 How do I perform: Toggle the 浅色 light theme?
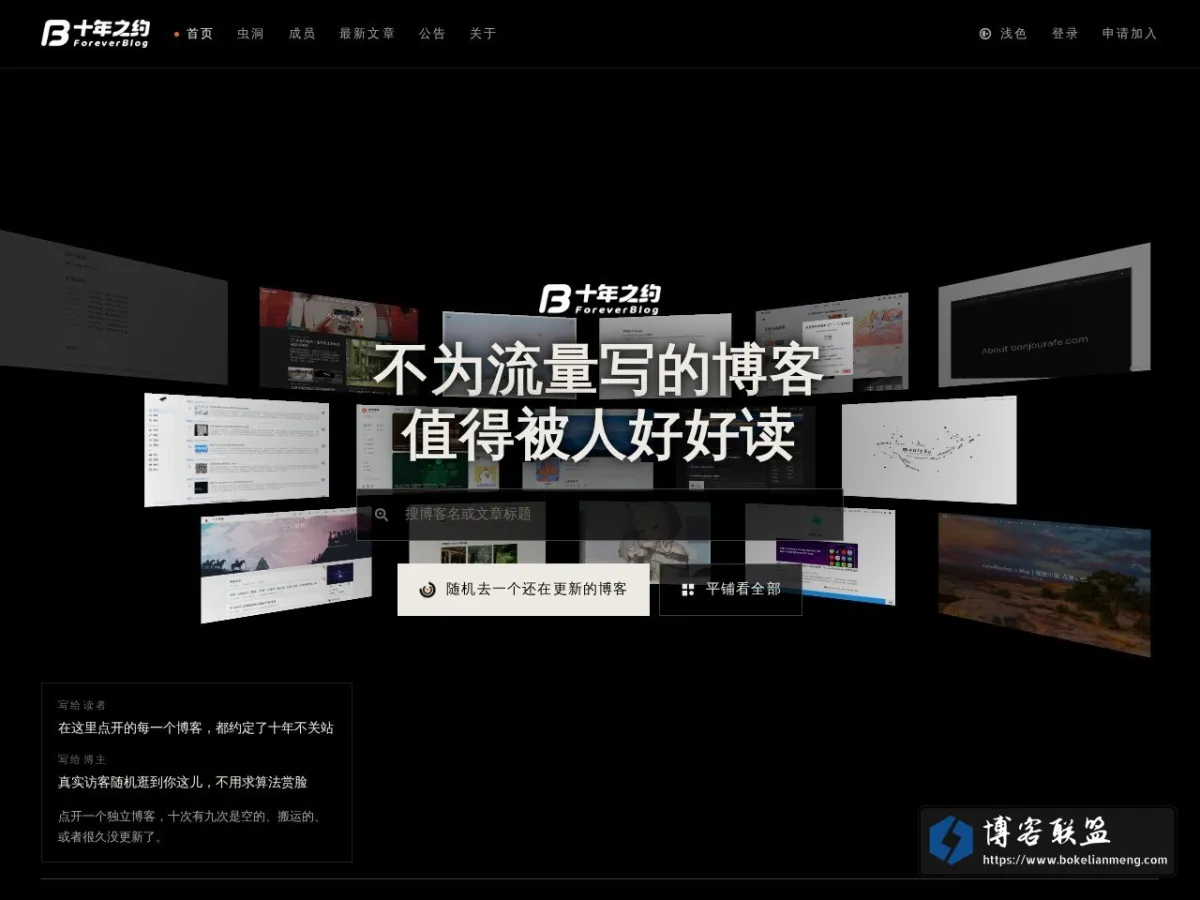click(x=1003, y=34)
